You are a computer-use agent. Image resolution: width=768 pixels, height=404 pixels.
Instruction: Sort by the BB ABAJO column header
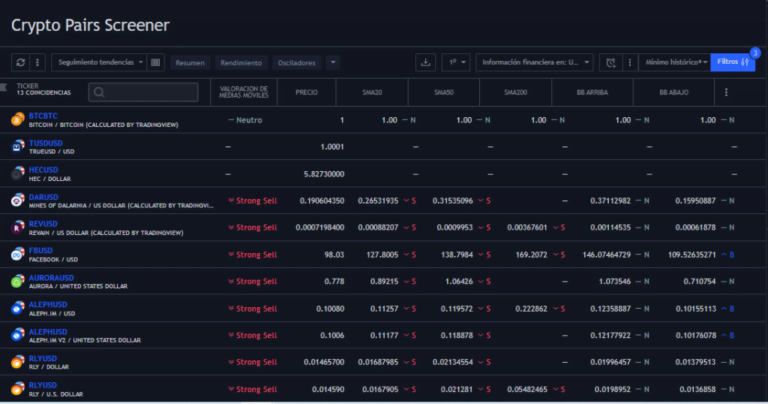(674, 92)
